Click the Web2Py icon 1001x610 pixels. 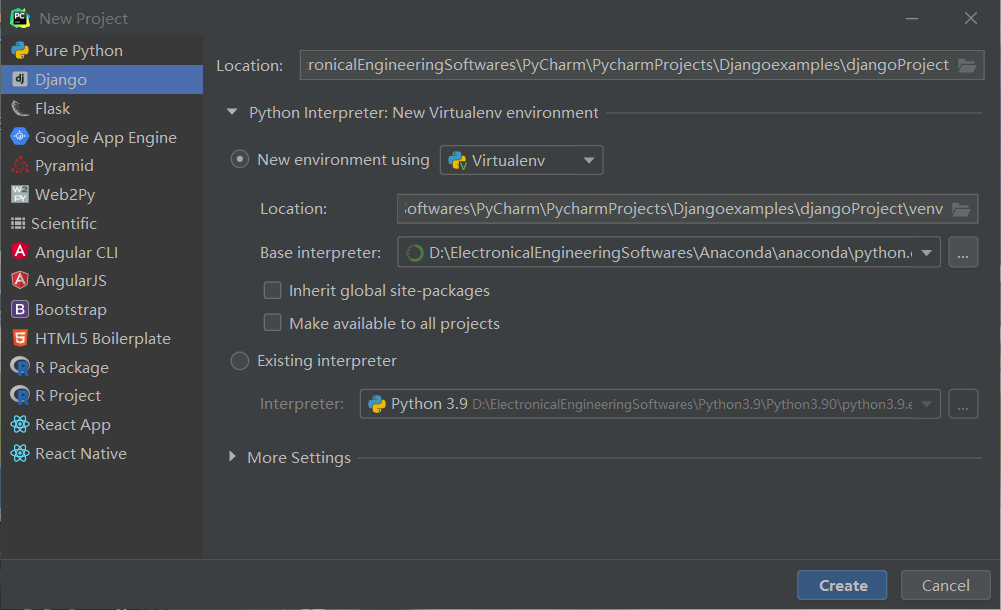20,194
